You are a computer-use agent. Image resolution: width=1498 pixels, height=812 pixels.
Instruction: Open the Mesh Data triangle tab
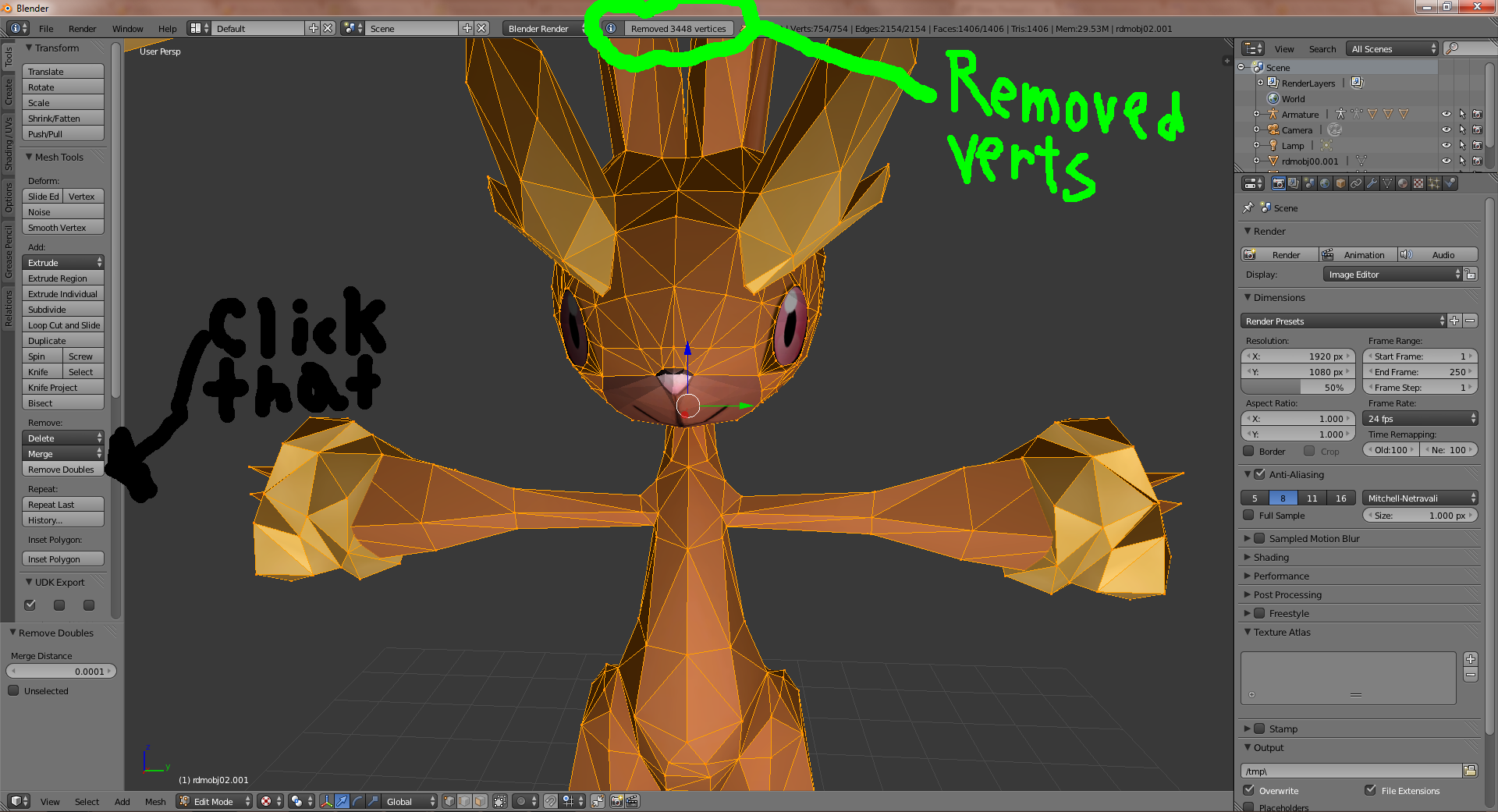pyautogui.click(x=1387, y=183)
